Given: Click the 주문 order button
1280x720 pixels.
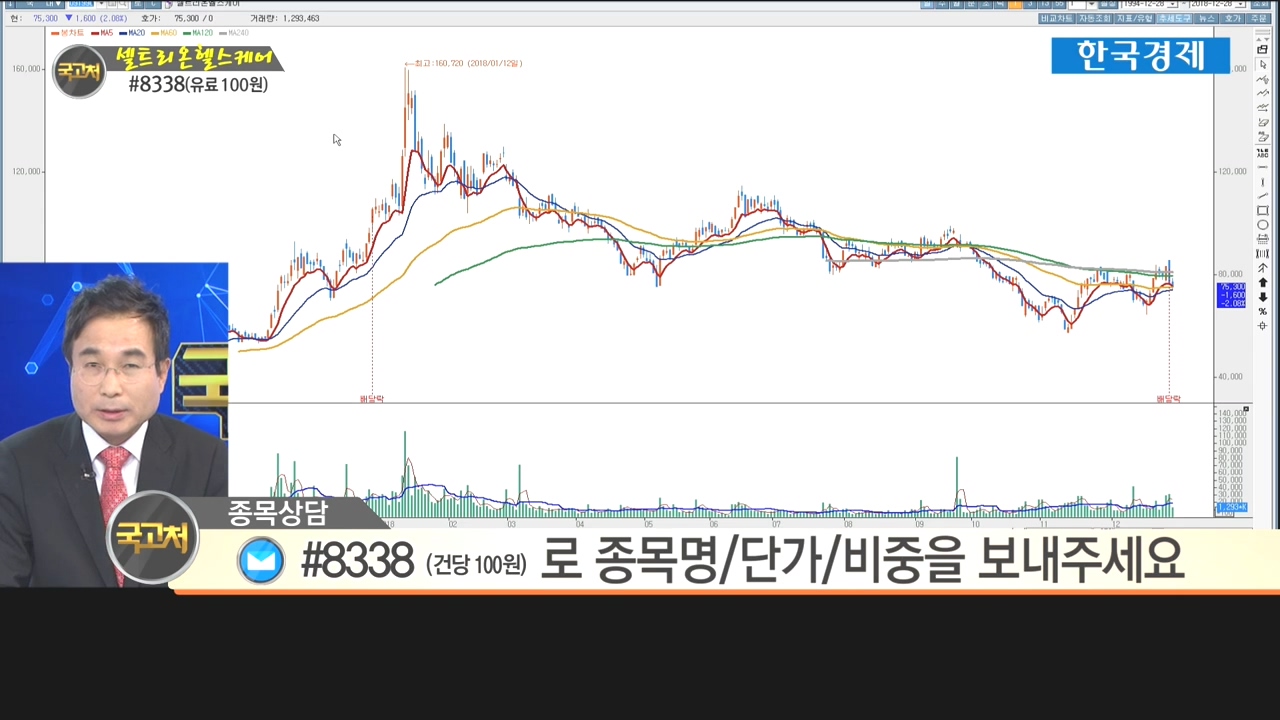Looking at the screenshot, I should point(1260,18).
